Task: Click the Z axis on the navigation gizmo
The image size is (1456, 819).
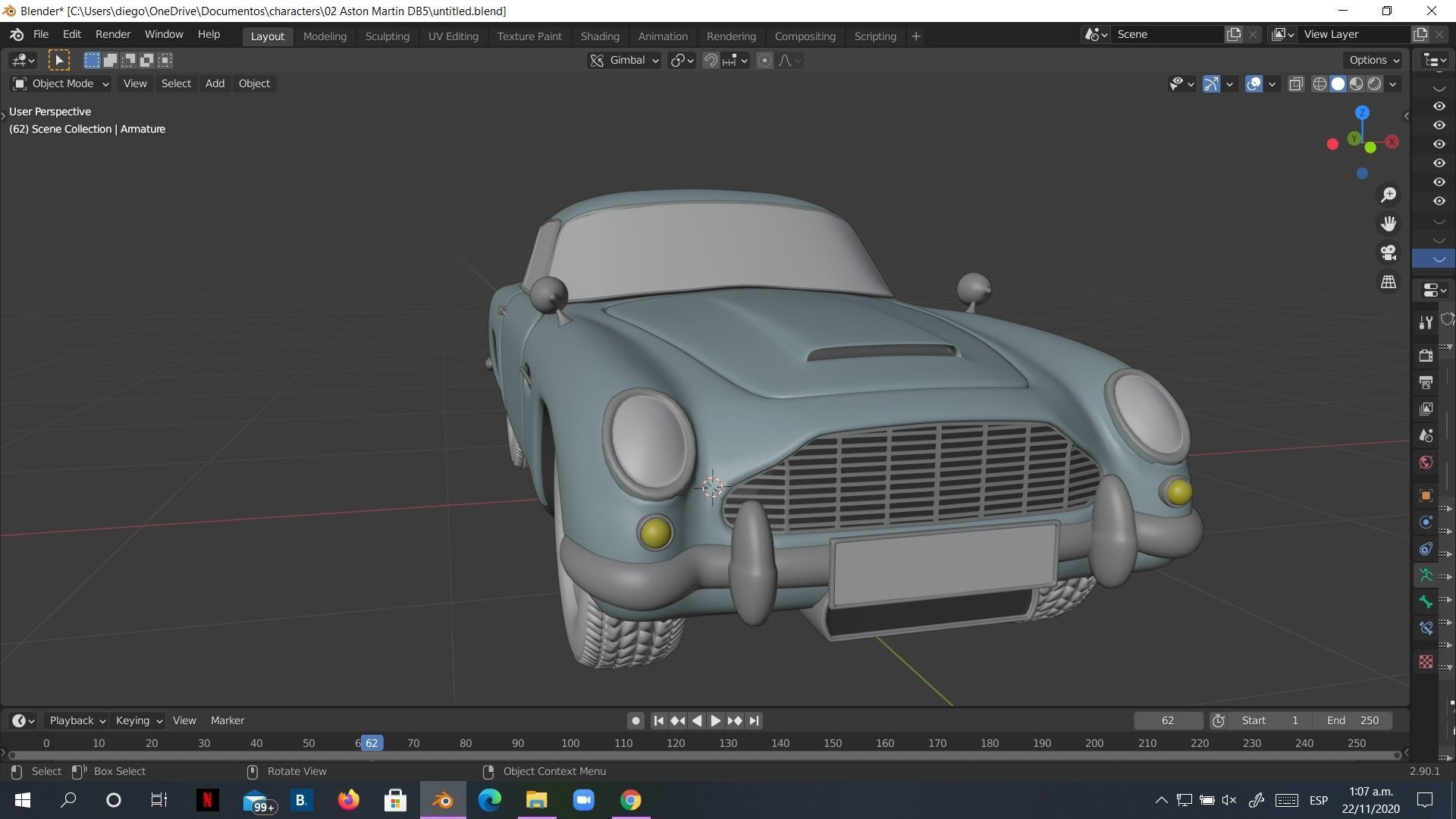Action: [x=1362, y=112]
